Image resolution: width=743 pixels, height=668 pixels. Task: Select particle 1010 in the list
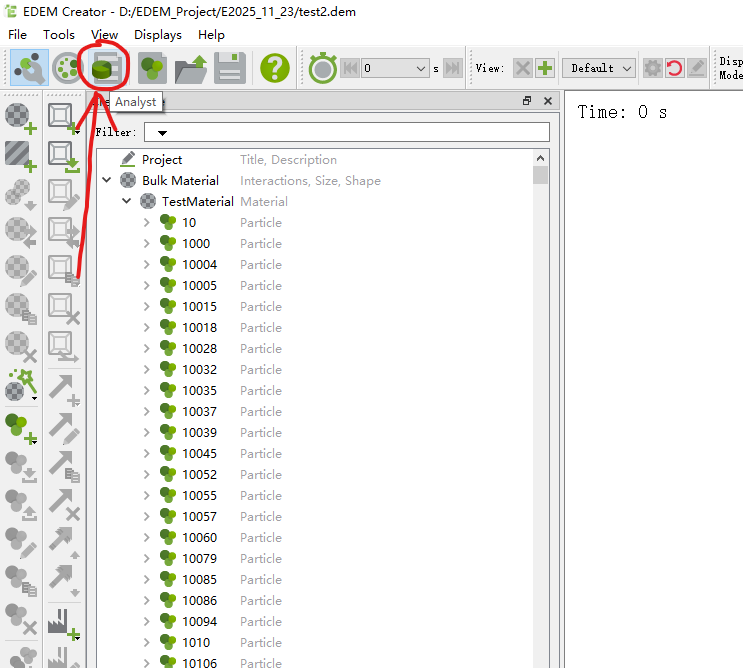pyautogui.click(x=196, y=642)
